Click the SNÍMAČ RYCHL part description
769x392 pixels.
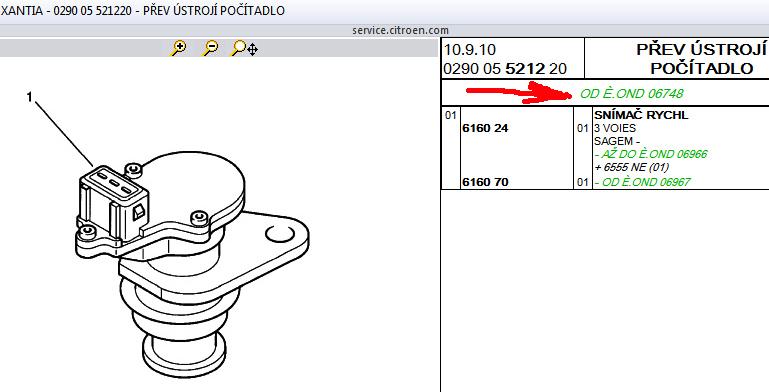point(641,115)
